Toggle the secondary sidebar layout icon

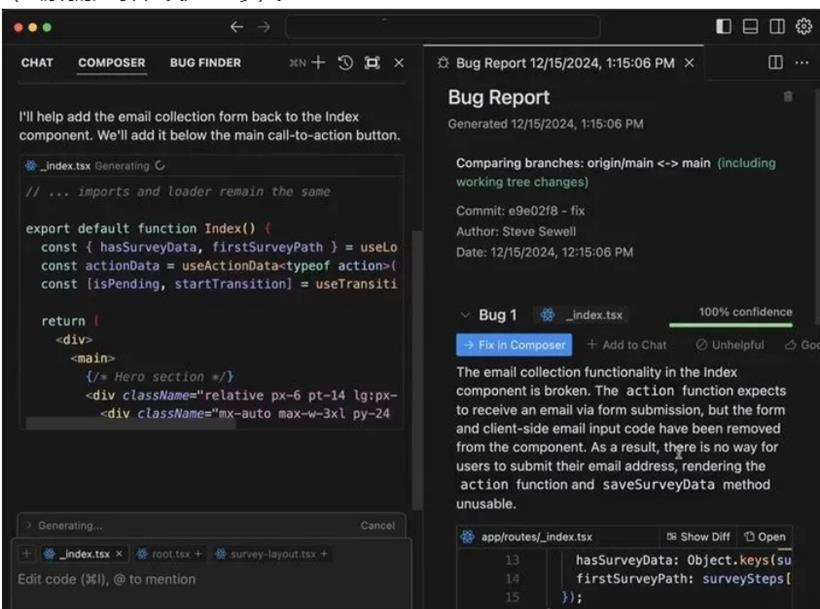click(x=777, y=26)
